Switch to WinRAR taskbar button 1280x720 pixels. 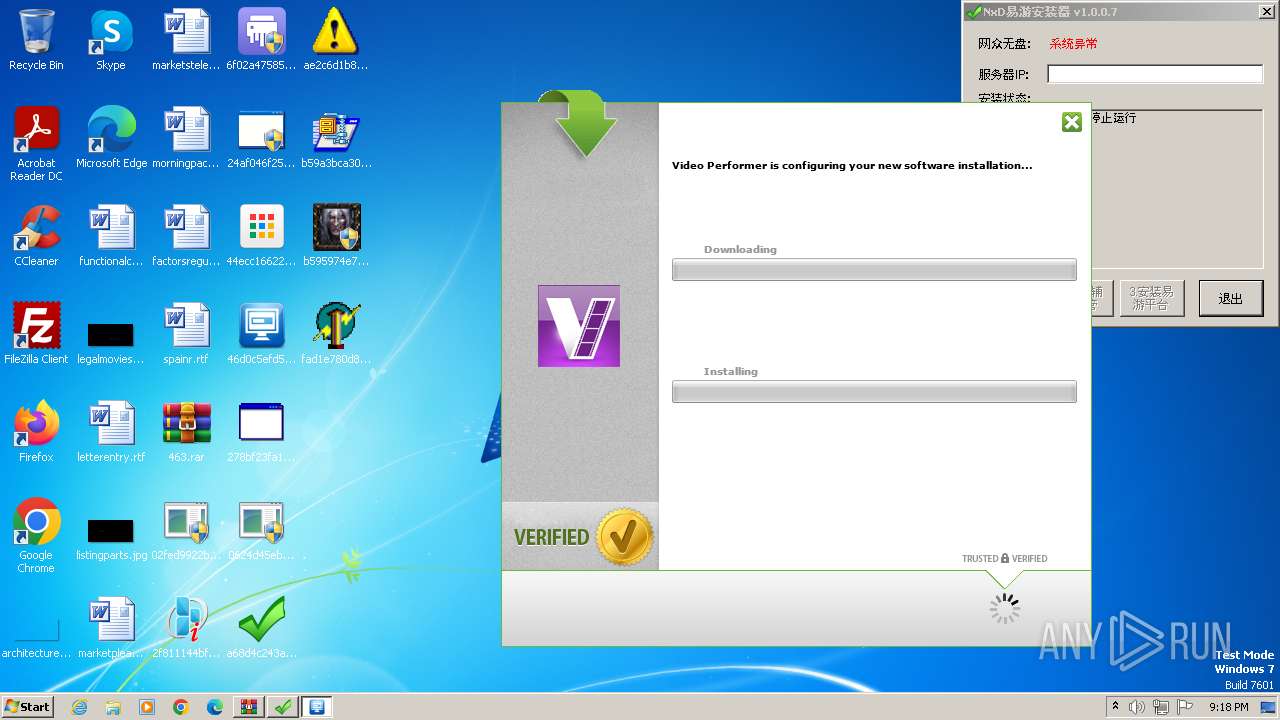pos(249,707)
